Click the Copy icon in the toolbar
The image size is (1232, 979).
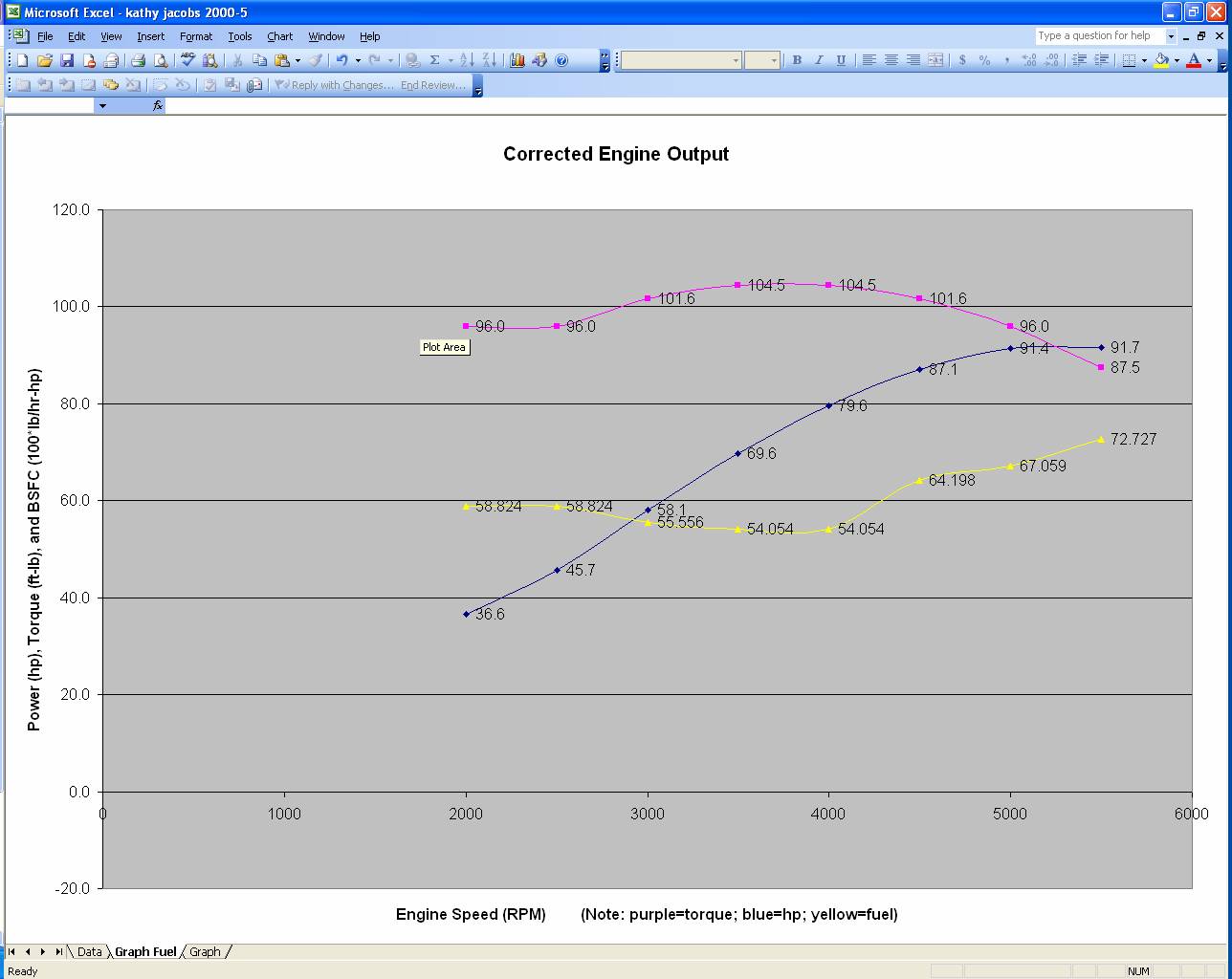[259, 60]
